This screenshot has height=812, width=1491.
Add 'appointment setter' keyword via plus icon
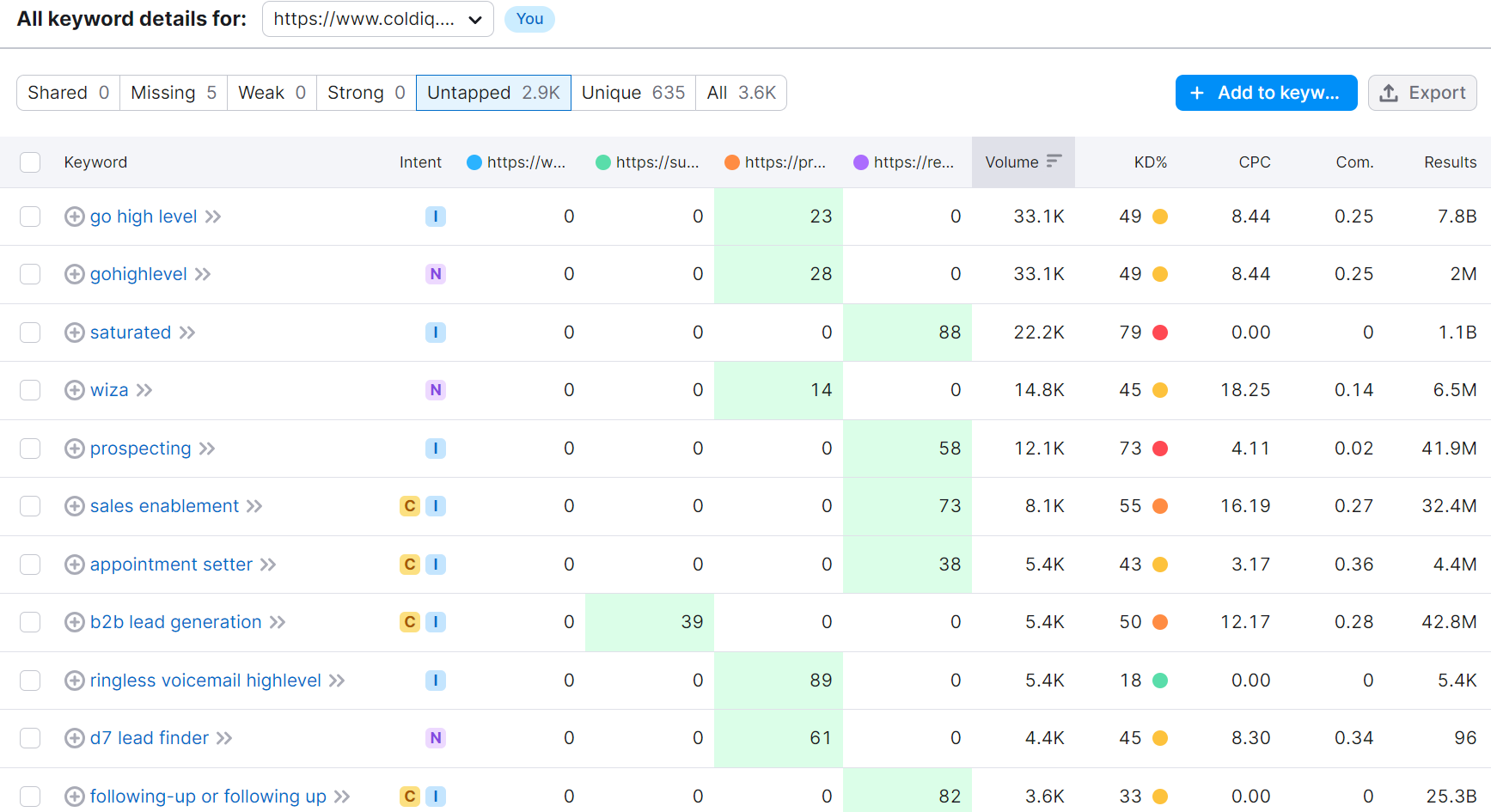point(75,565)
